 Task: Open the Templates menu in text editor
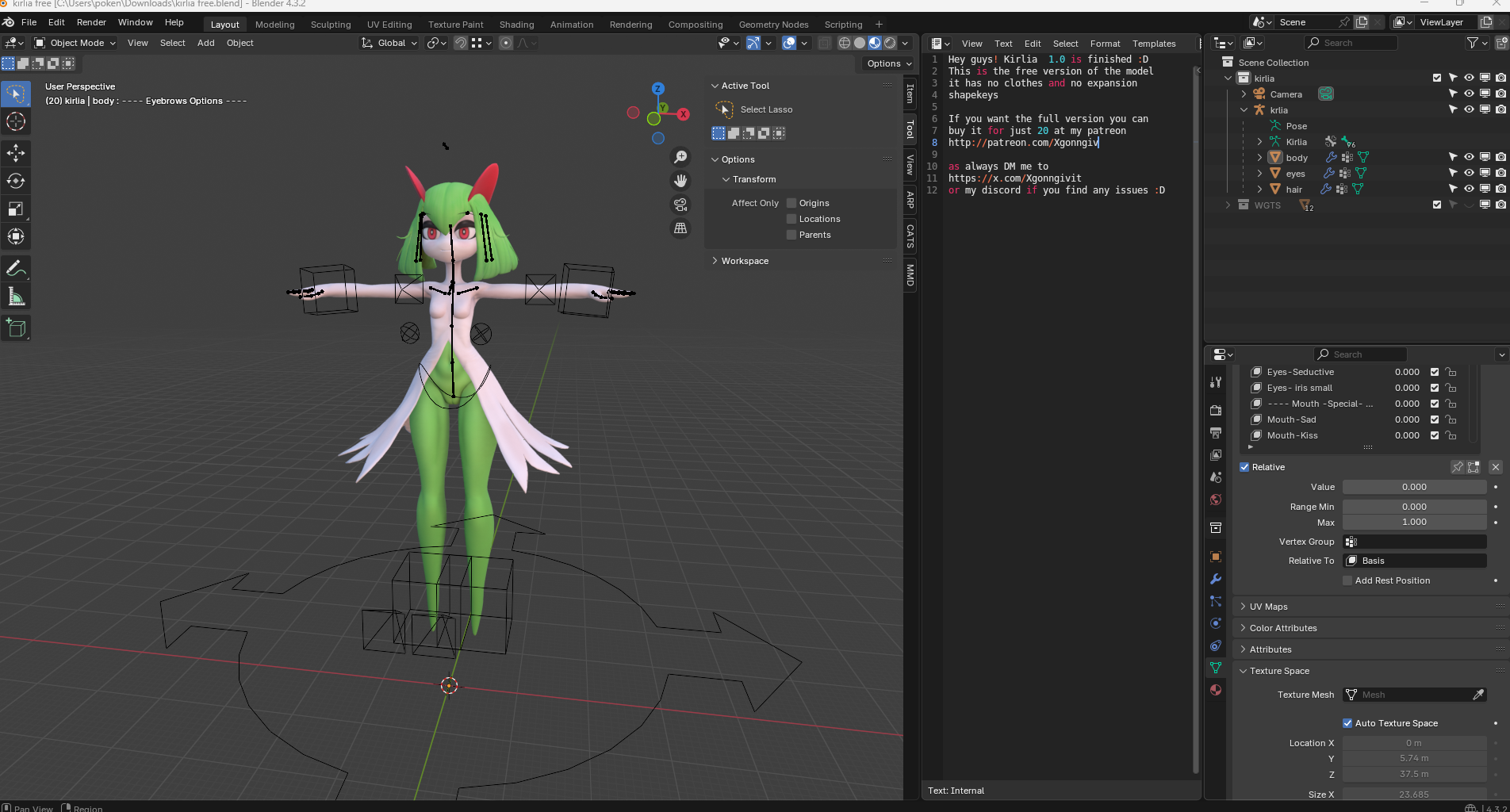1154,44
